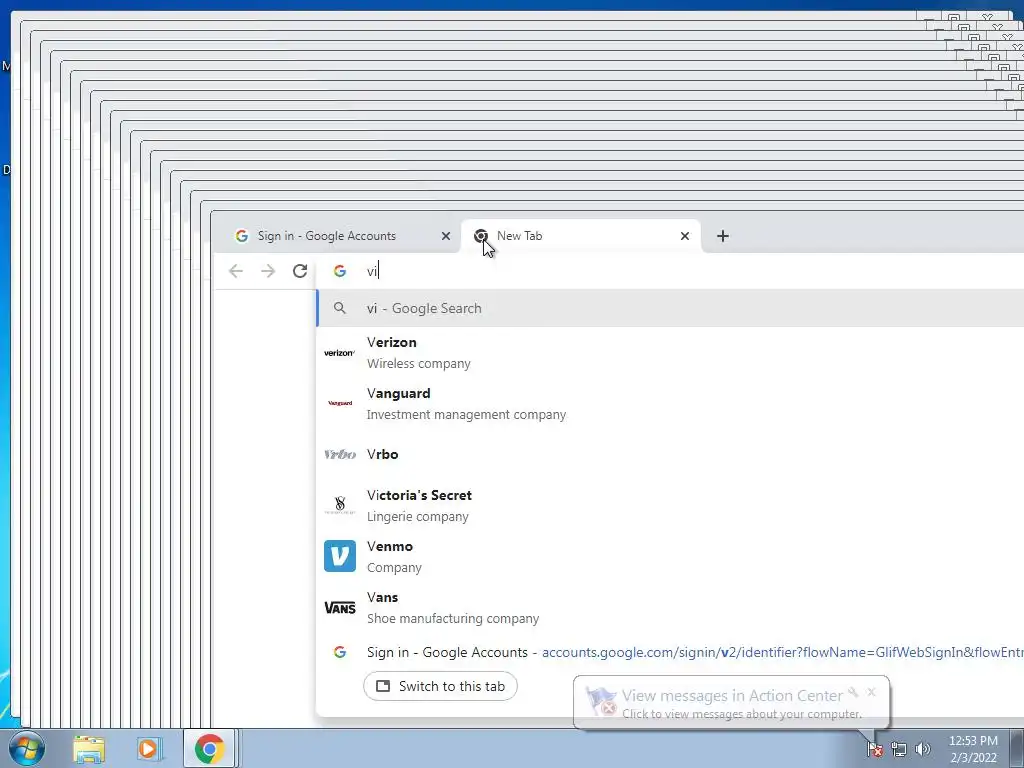1024x768 pixels.
Task: Launch Windows Media Player from the taskbar
Action: [x=149, y=748]
